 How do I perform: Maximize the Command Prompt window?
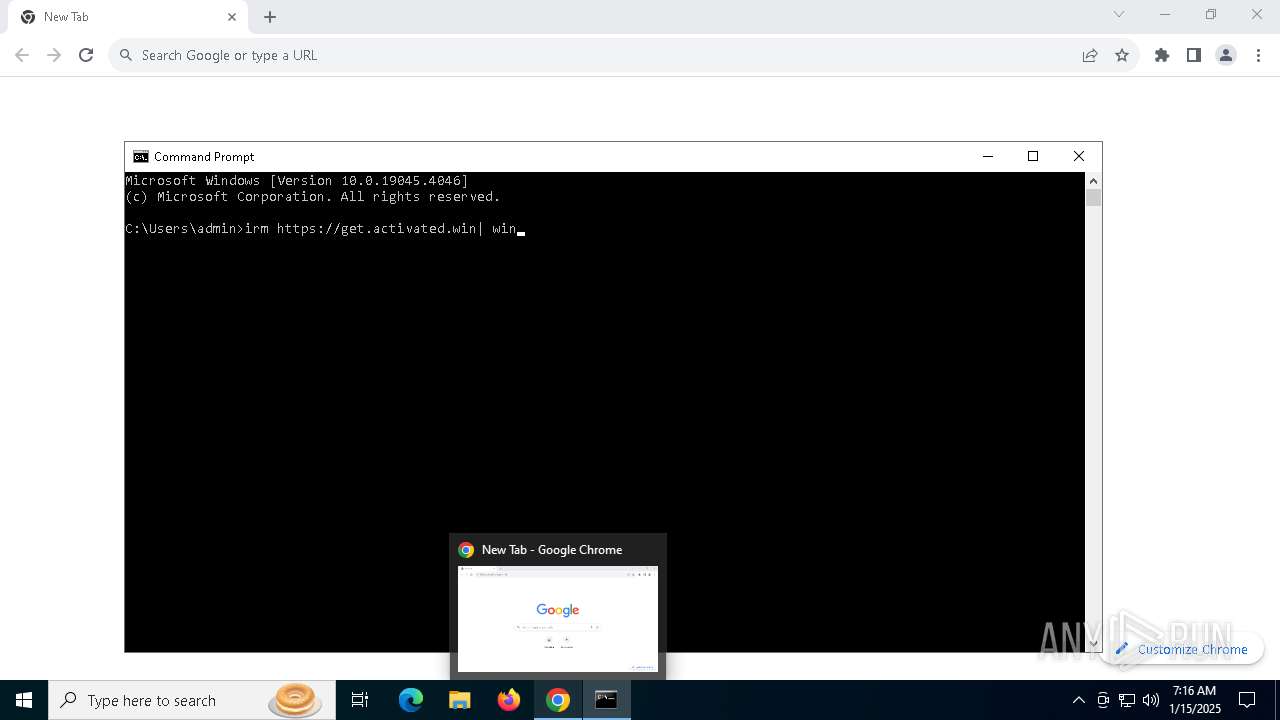1033,156
